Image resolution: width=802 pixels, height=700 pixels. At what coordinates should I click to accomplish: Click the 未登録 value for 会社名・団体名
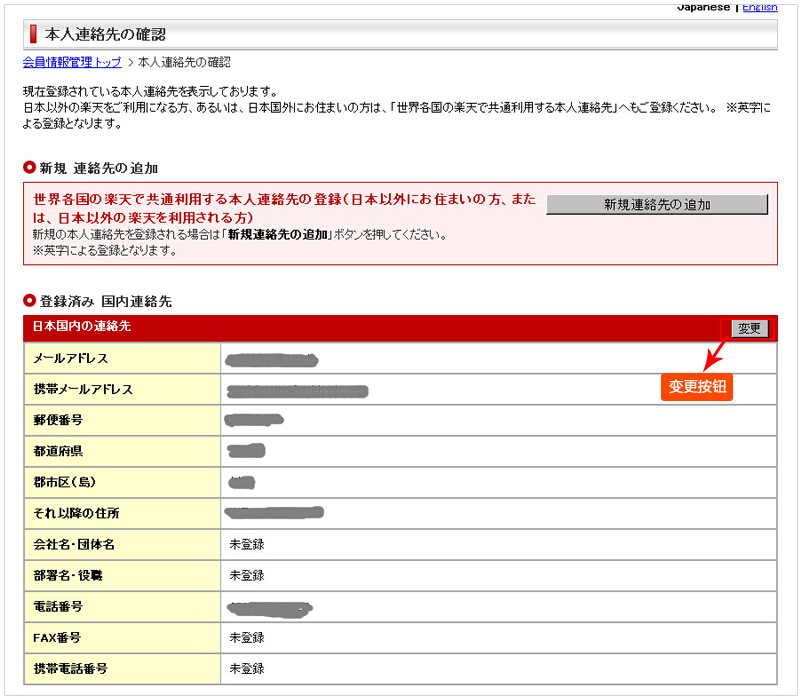pos(247,544)
